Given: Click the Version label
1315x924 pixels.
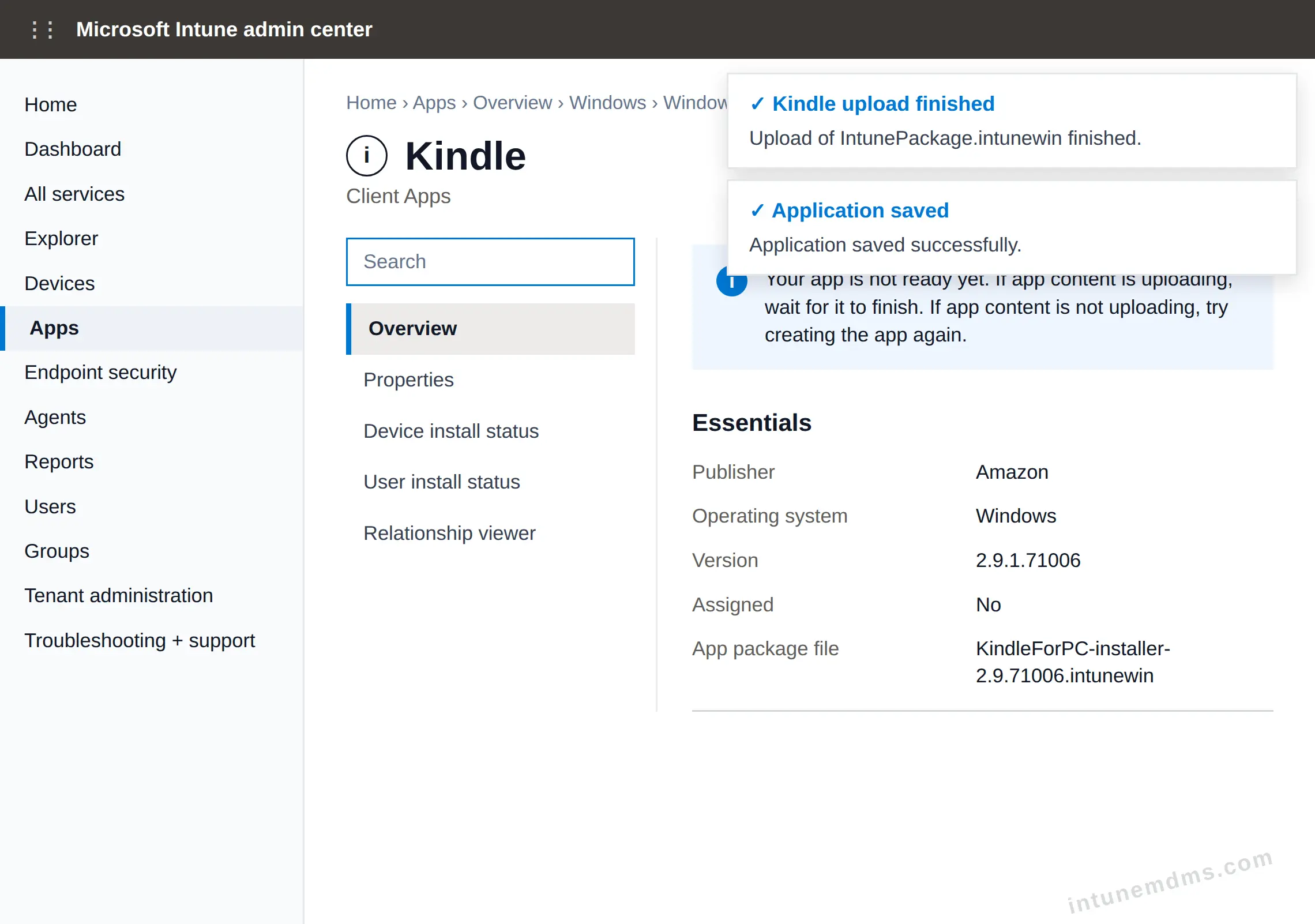Looking at the screenshot, I should point(725,561).
